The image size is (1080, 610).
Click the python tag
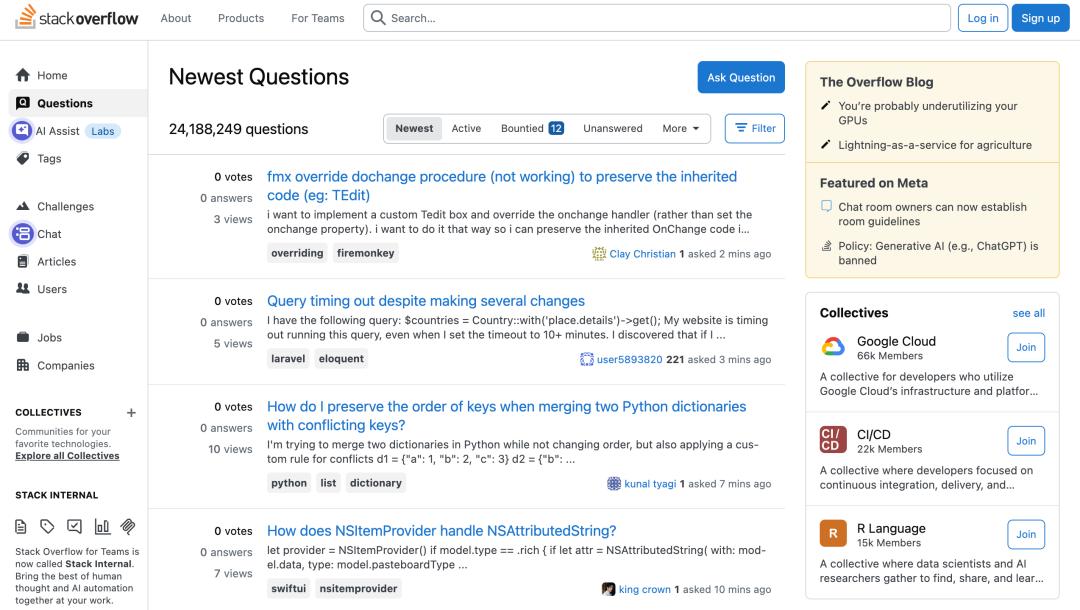pos(289,483)
